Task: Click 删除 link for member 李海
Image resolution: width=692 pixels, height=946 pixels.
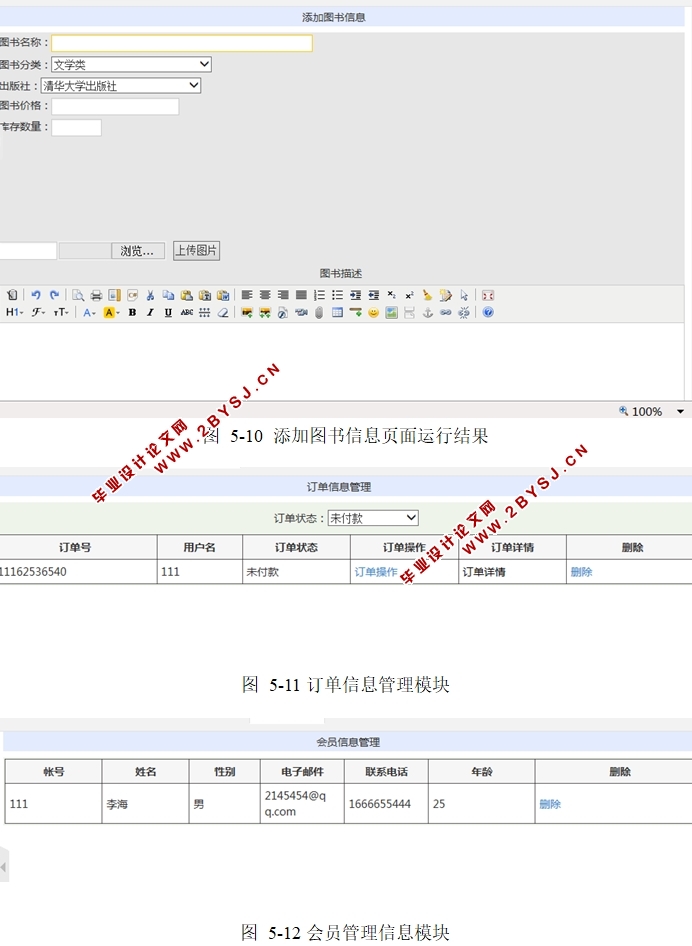Action: coord(550,804)
